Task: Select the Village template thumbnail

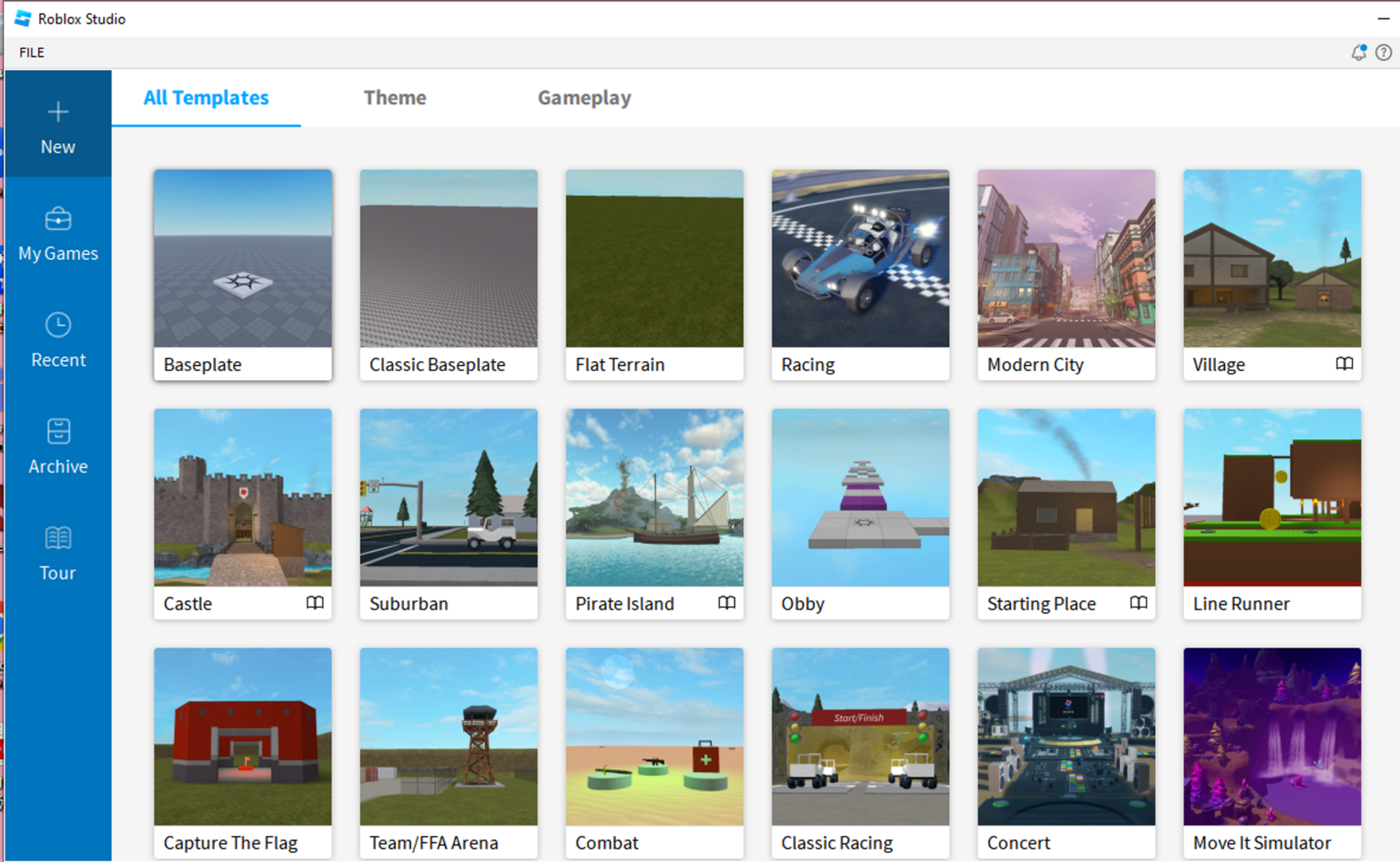Action: pos(1272,258)
